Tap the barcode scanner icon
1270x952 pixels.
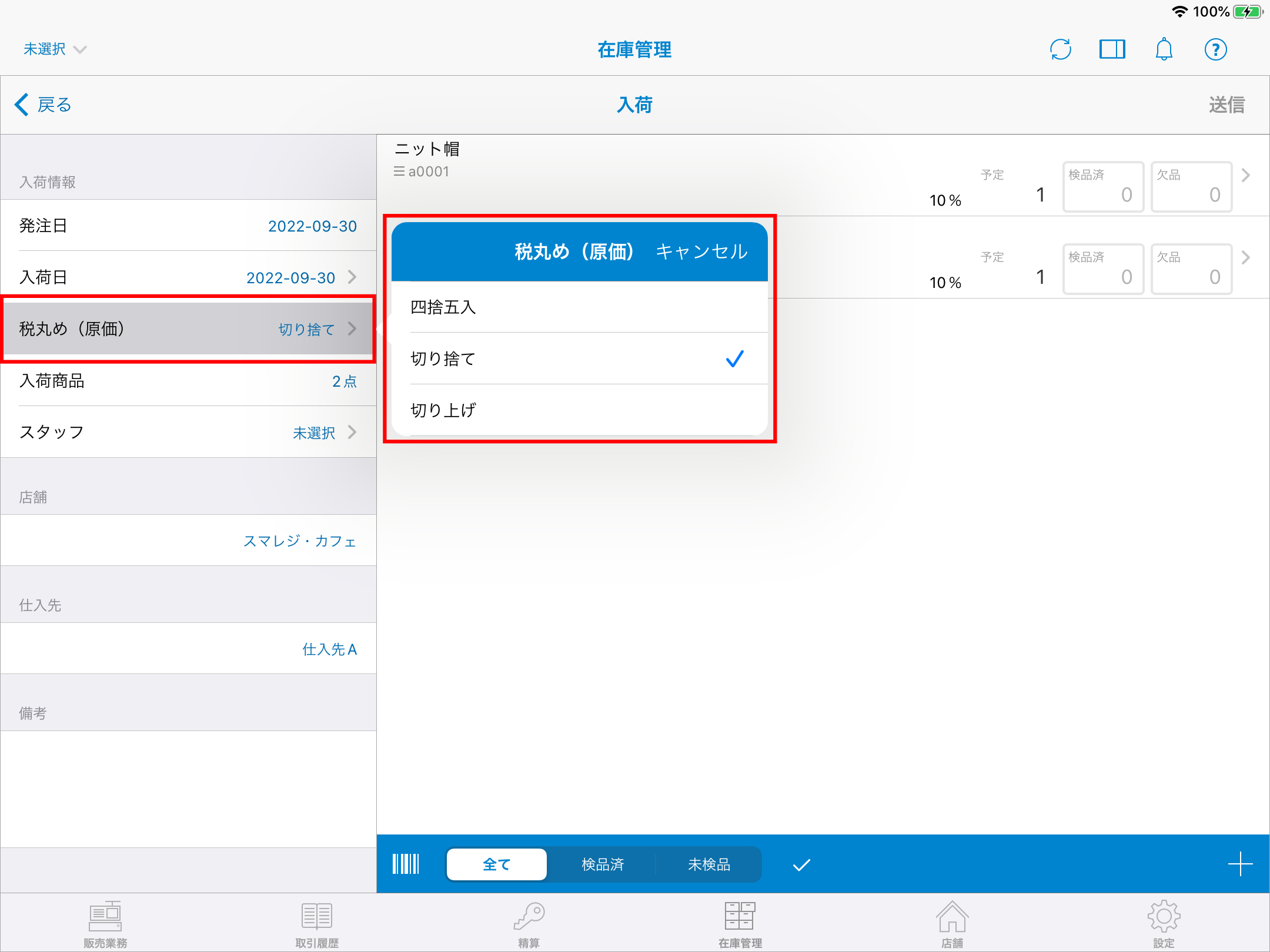pyautogui.click(x=406, y=864)
